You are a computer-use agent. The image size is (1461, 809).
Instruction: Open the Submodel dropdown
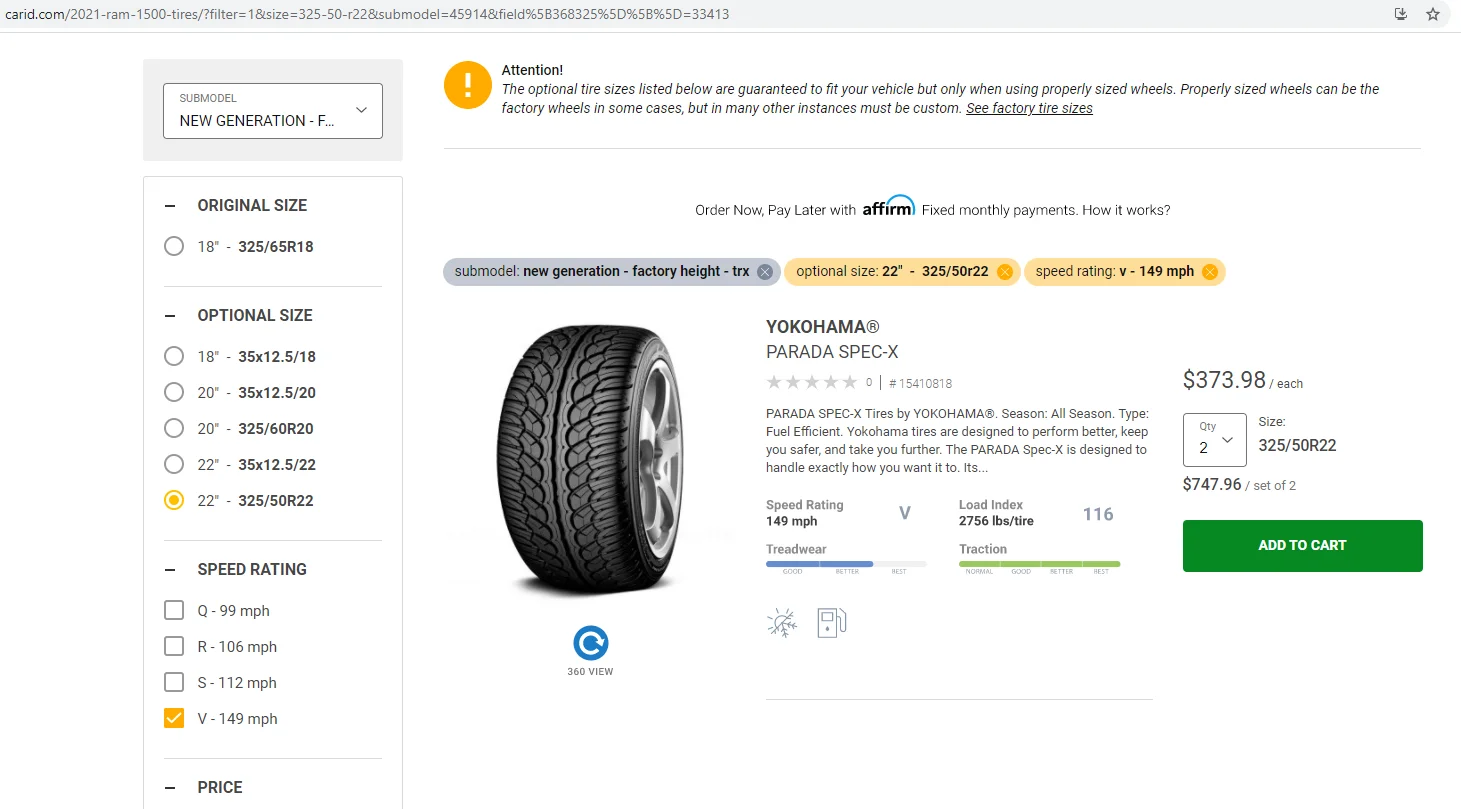pyautogui.click(x=273, y=111)
